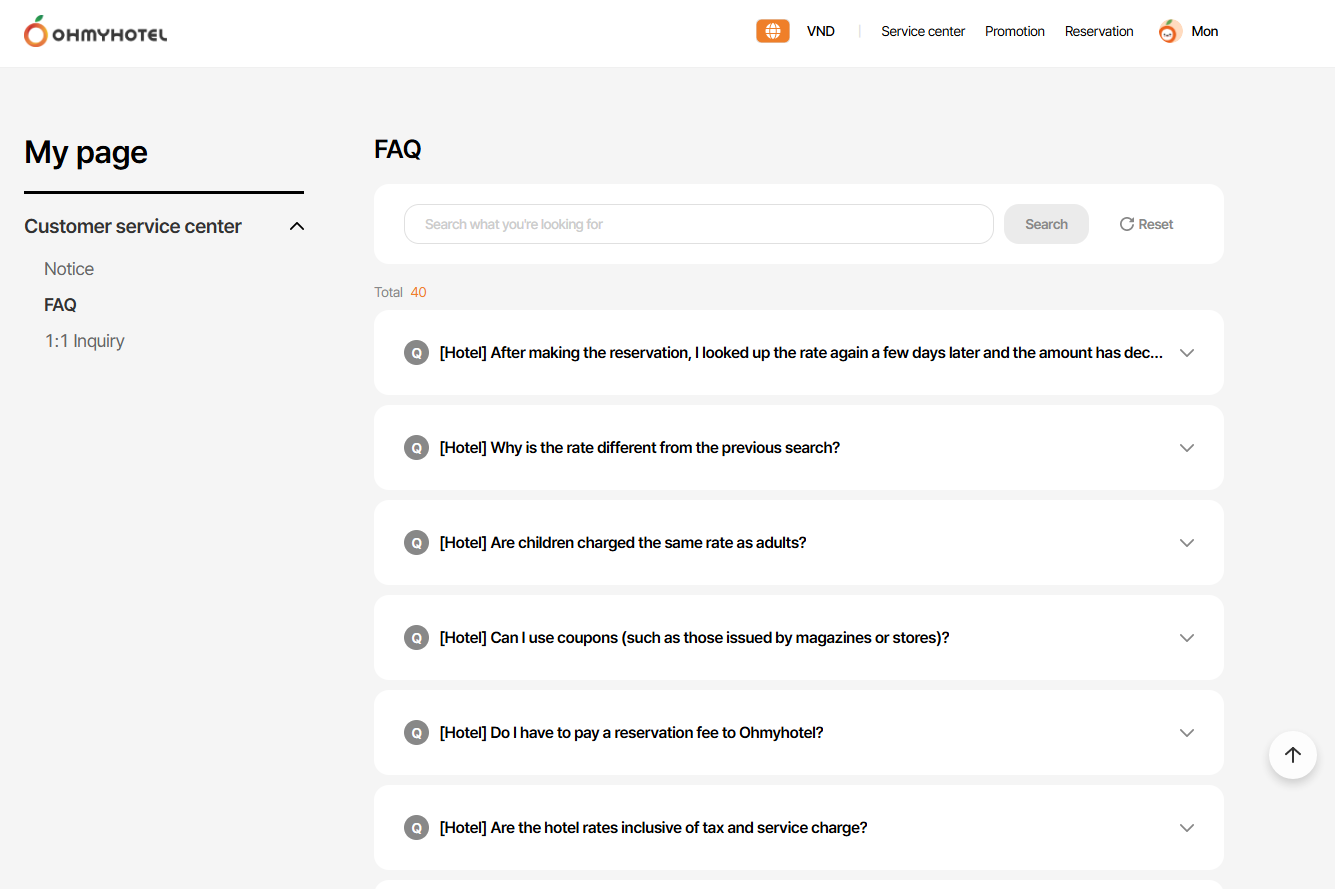Click the scroll-to-top arrow button
The image size is (1335, 889).
pos(1292,755)
